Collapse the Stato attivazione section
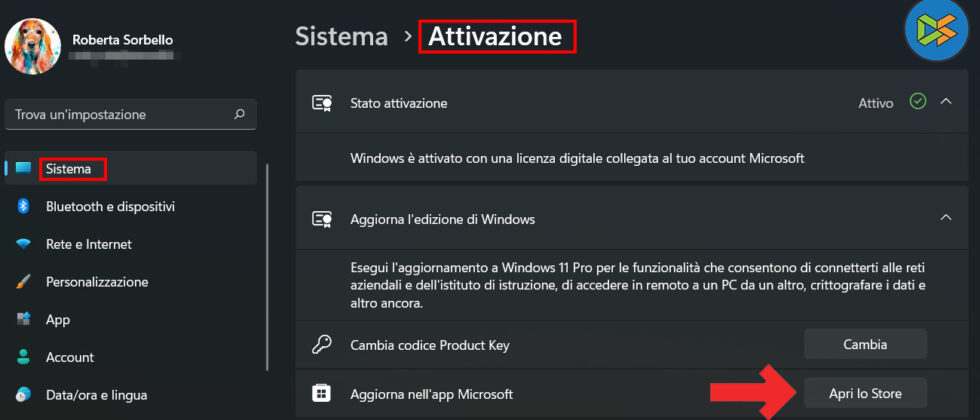The height and width of the screenshot is (420, 980). (946, 102)
